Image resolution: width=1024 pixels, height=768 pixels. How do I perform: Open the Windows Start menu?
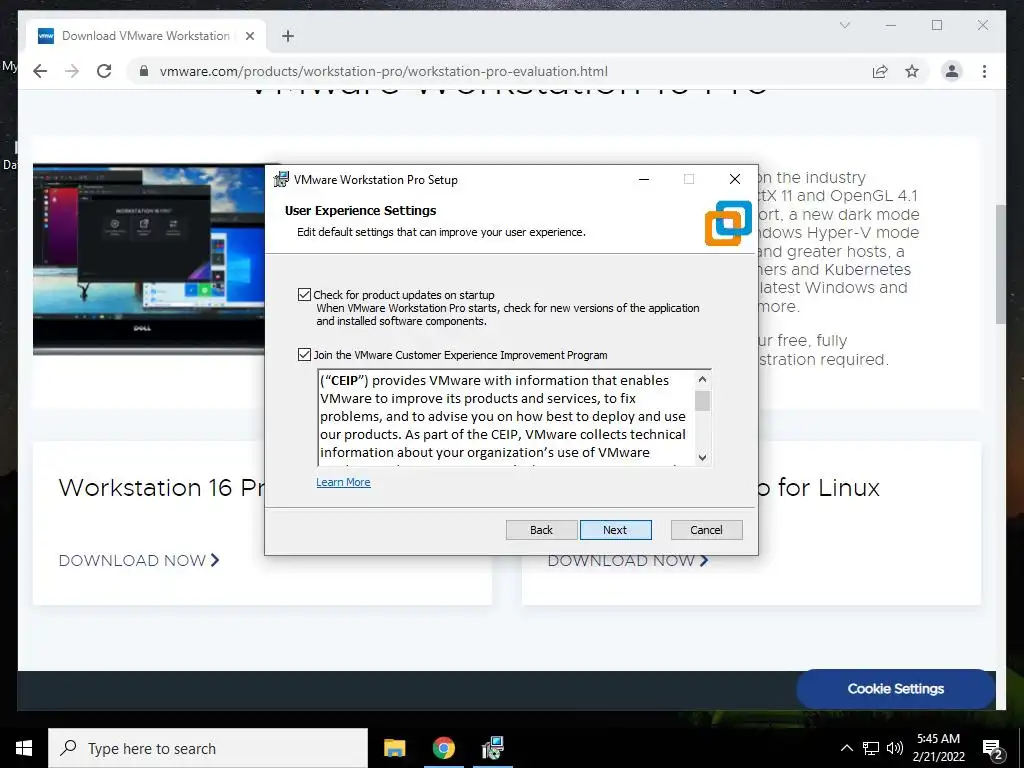(x=24, y=748)
